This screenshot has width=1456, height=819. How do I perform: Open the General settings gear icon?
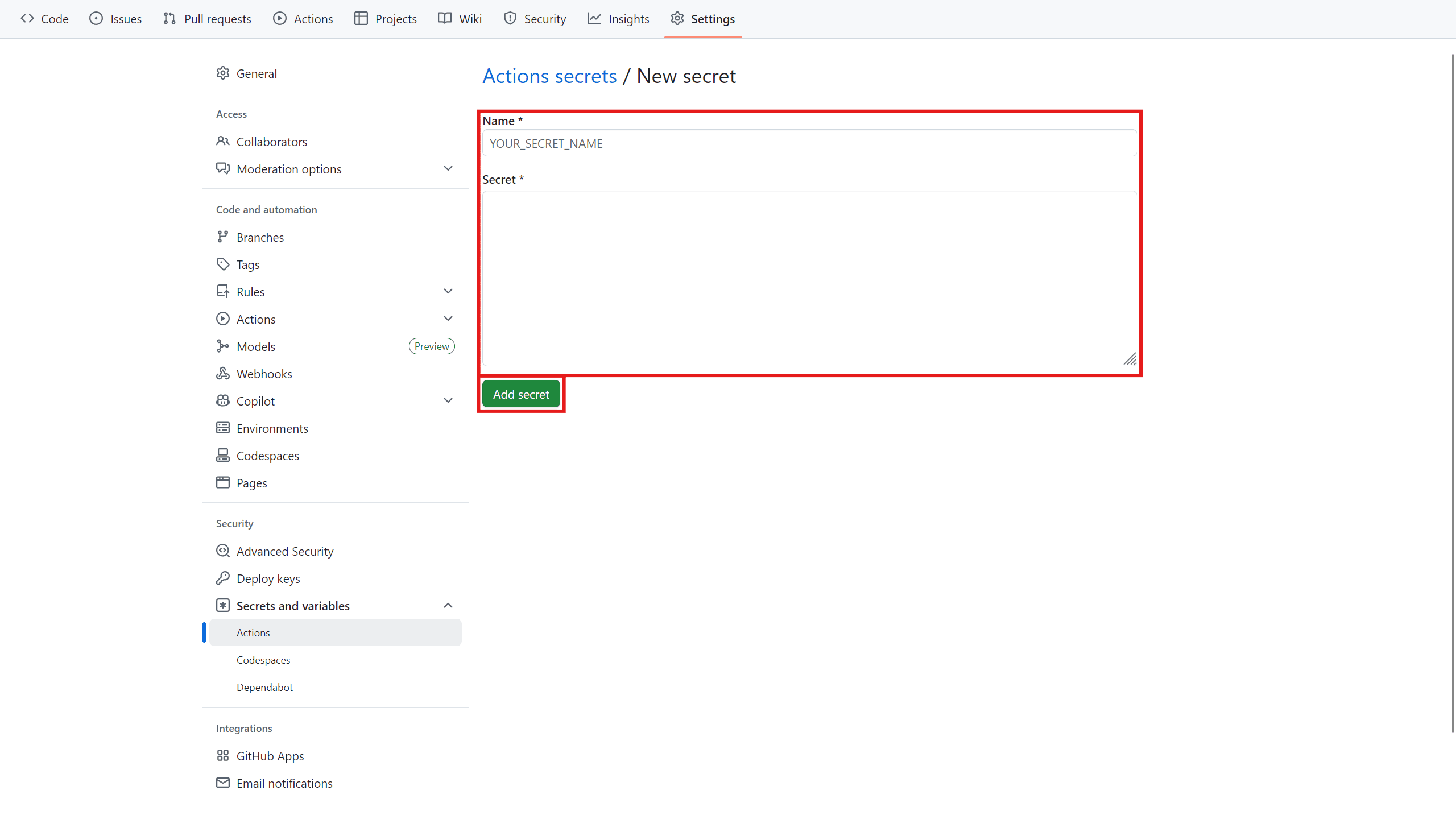pos(222,73)
